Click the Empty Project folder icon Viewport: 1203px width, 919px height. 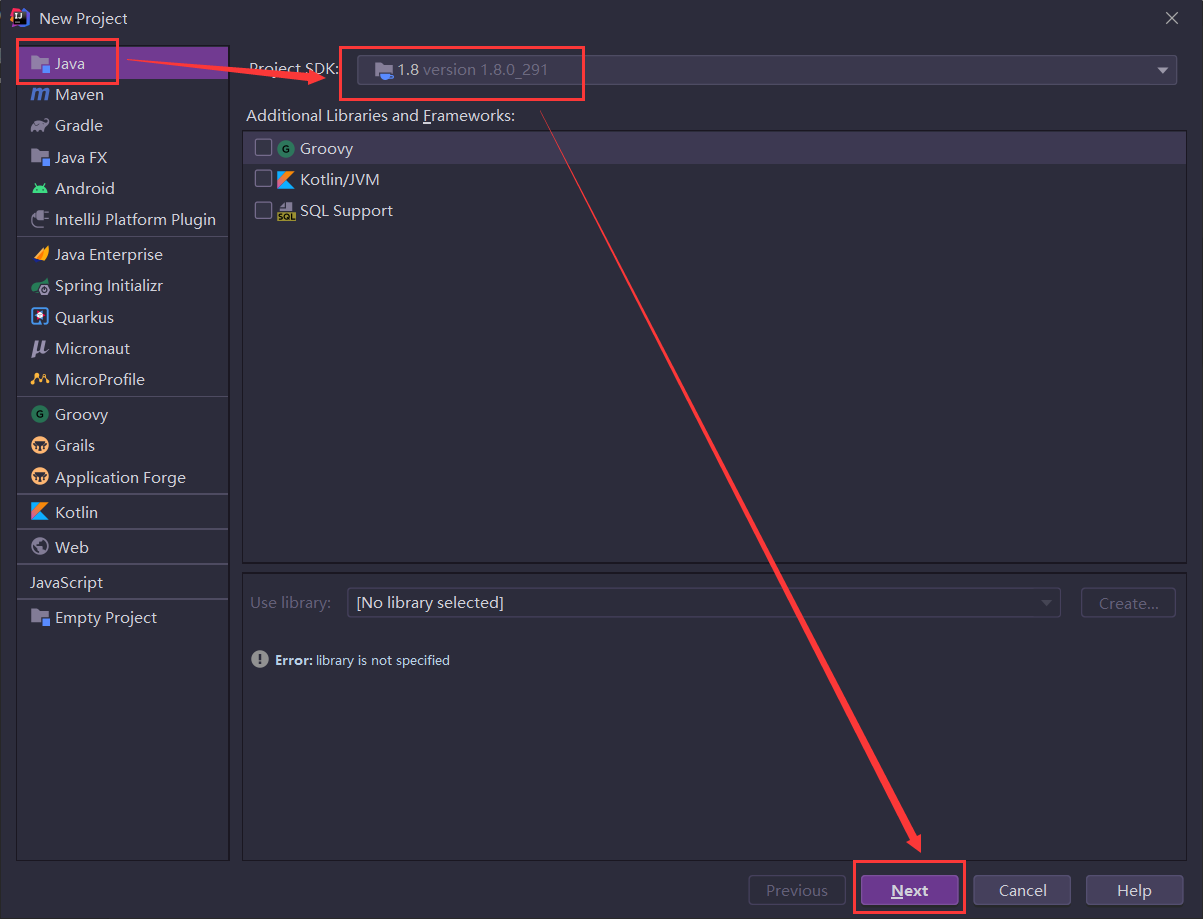[x=40, y=617]
